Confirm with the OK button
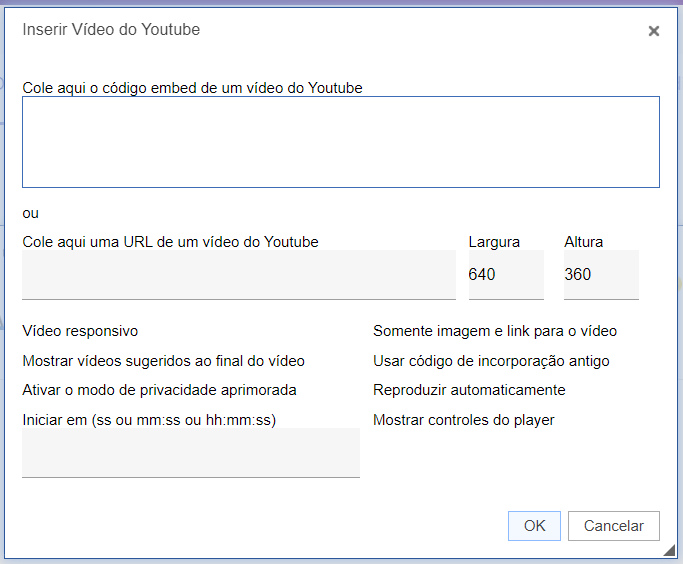683x564 pixels. tap(534, 526)
